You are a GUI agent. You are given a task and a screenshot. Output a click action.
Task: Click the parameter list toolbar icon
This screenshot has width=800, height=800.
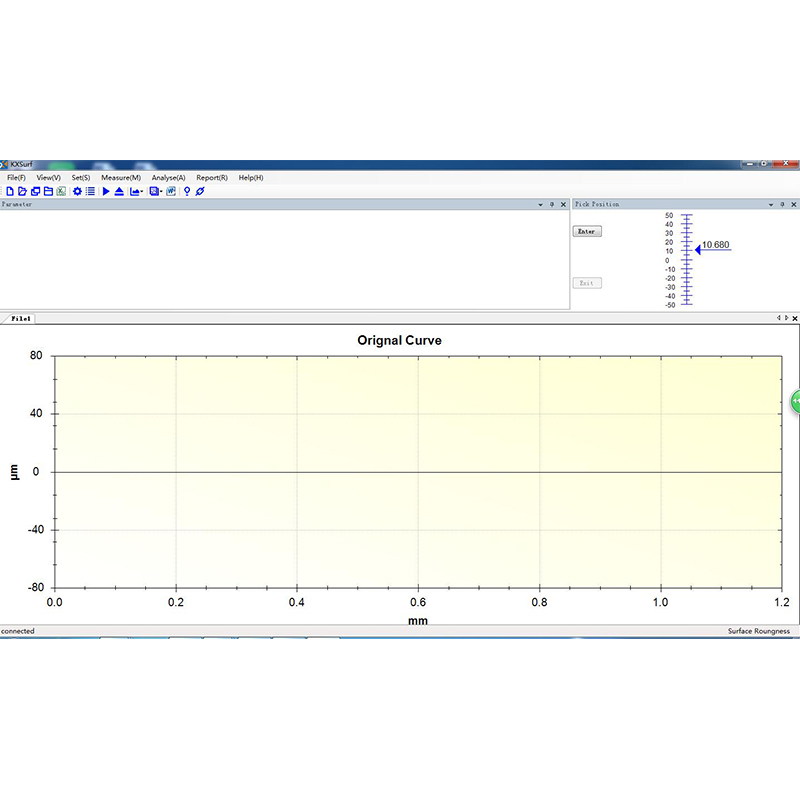pos(90,191)
